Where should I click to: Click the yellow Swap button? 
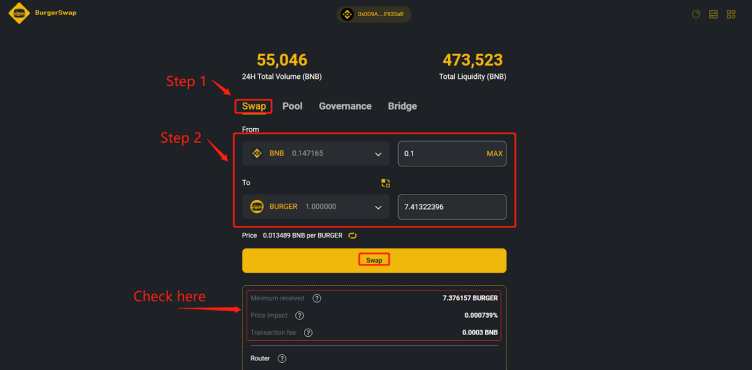(x=374, y=260)
